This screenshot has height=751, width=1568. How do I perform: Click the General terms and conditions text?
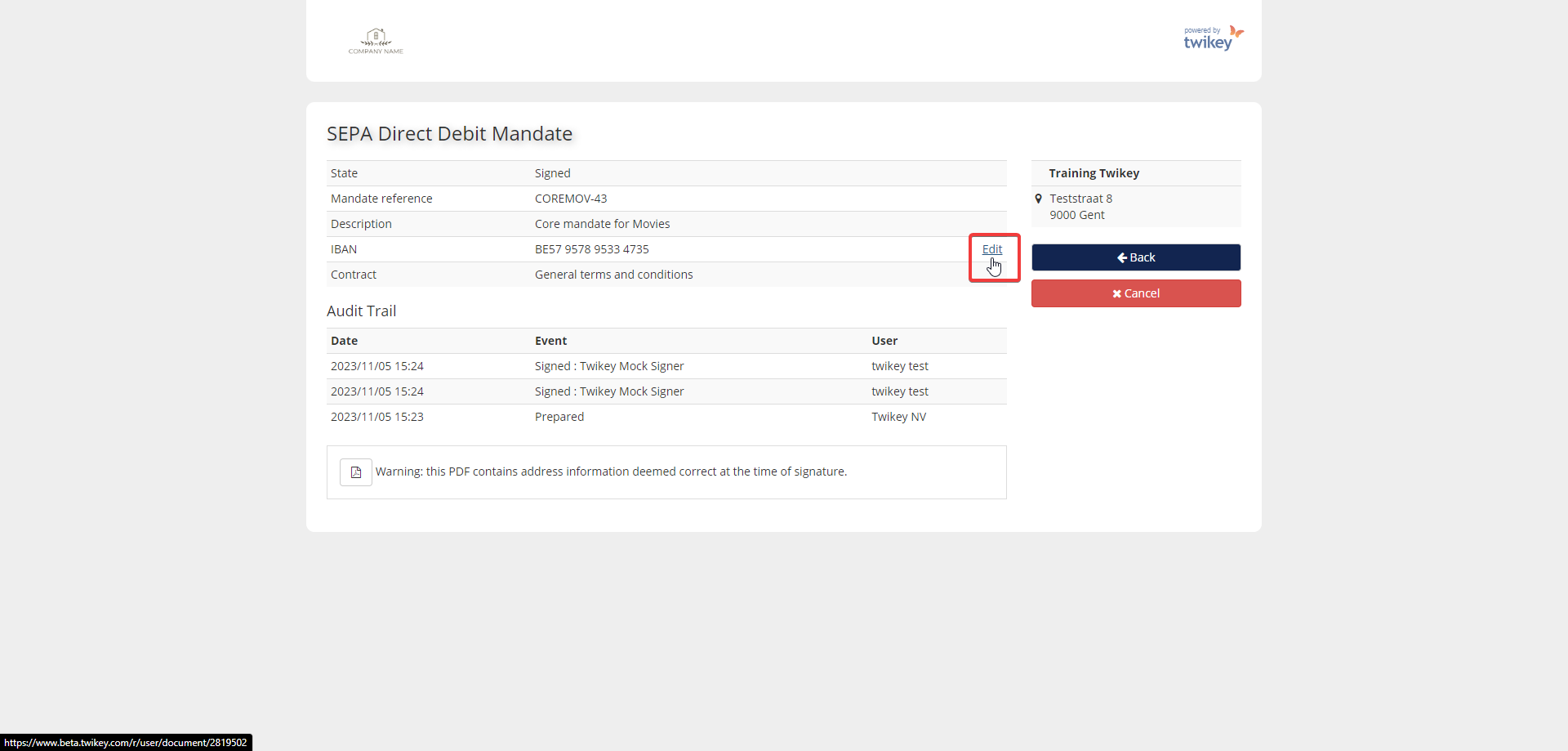tap(613, 275)
